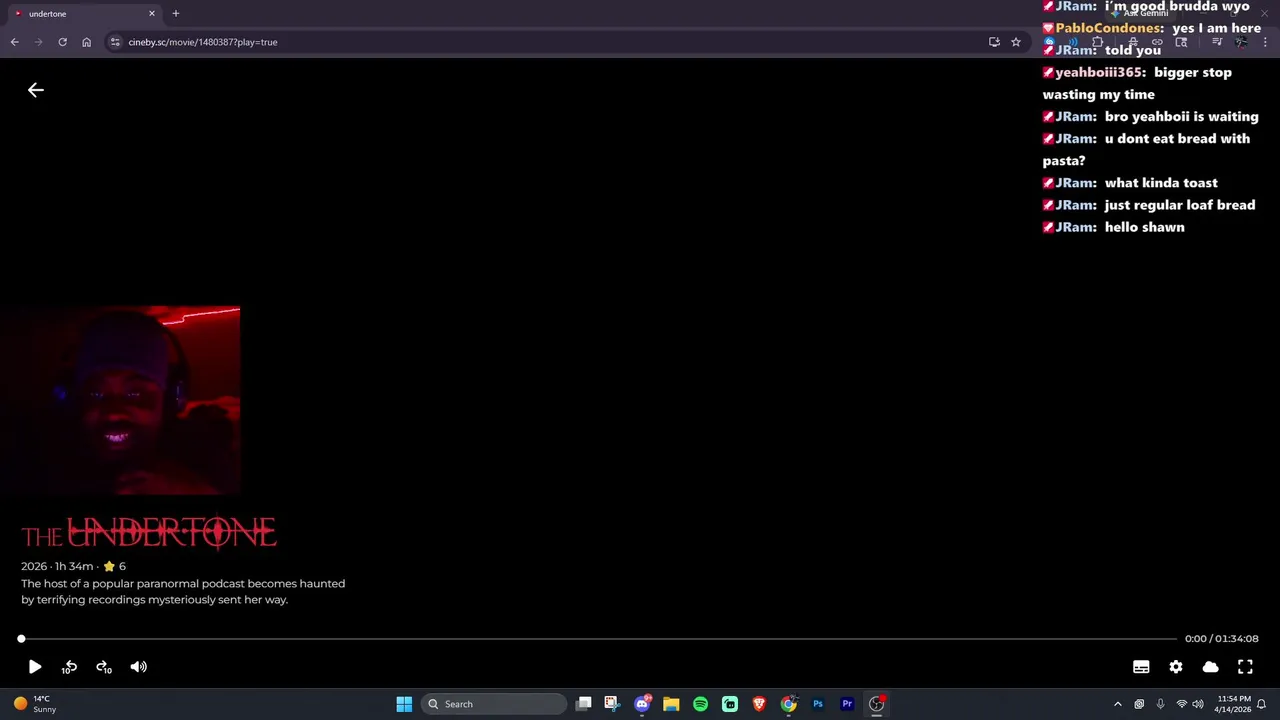Open the notifications bell in taskbar
The height and width of the screenshot is (720, 1280).
pos(1262,704)
